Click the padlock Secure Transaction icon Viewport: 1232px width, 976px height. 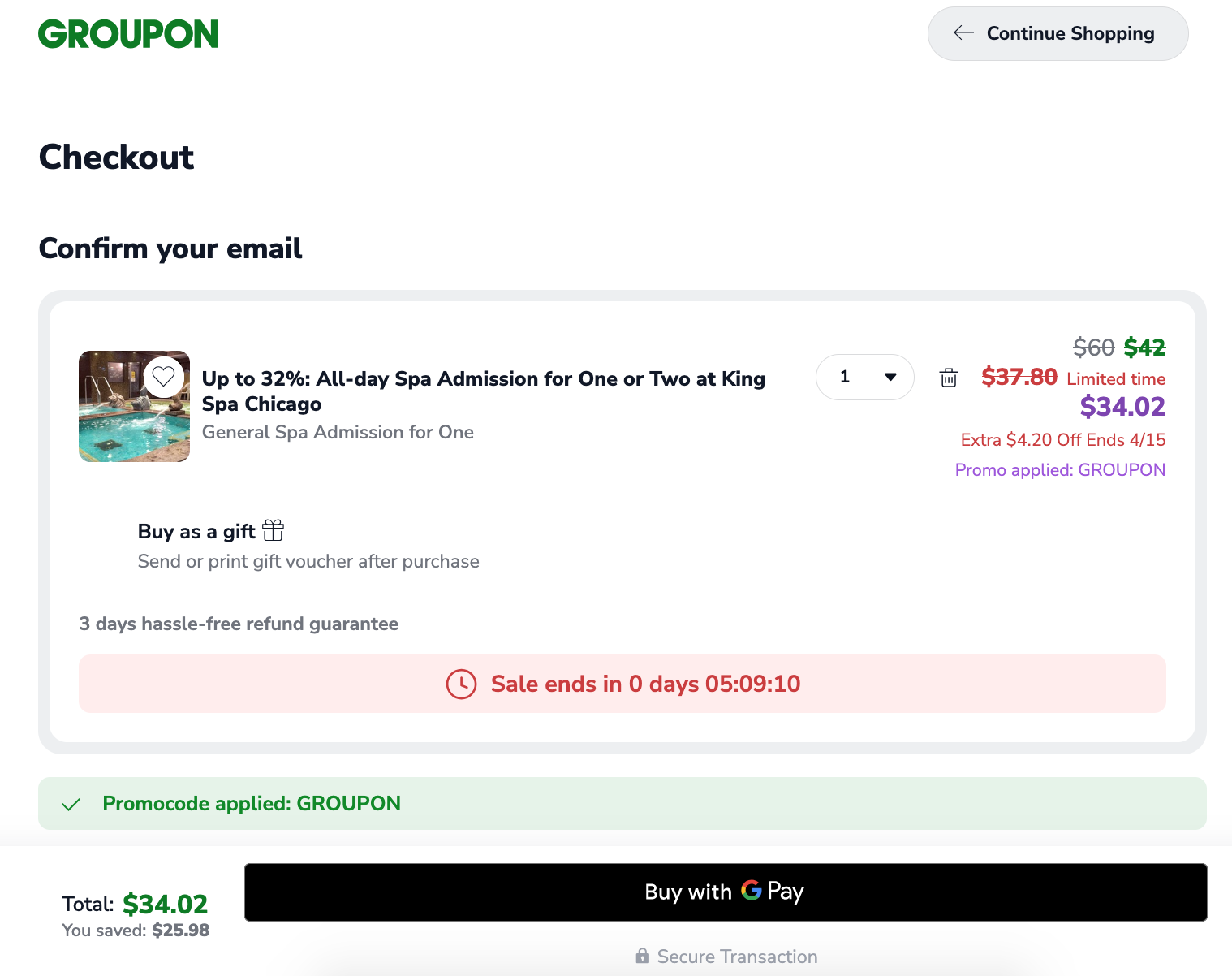pyautogui.click(x=643, y=956)
